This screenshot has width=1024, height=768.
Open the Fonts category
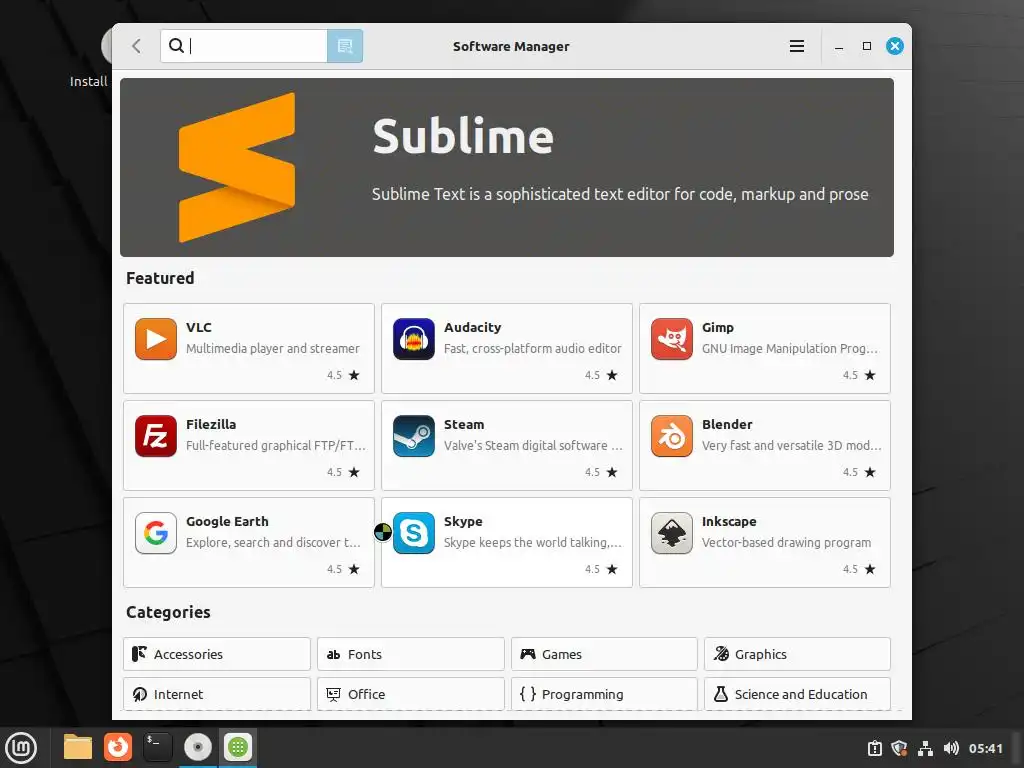tap(411, 654)
